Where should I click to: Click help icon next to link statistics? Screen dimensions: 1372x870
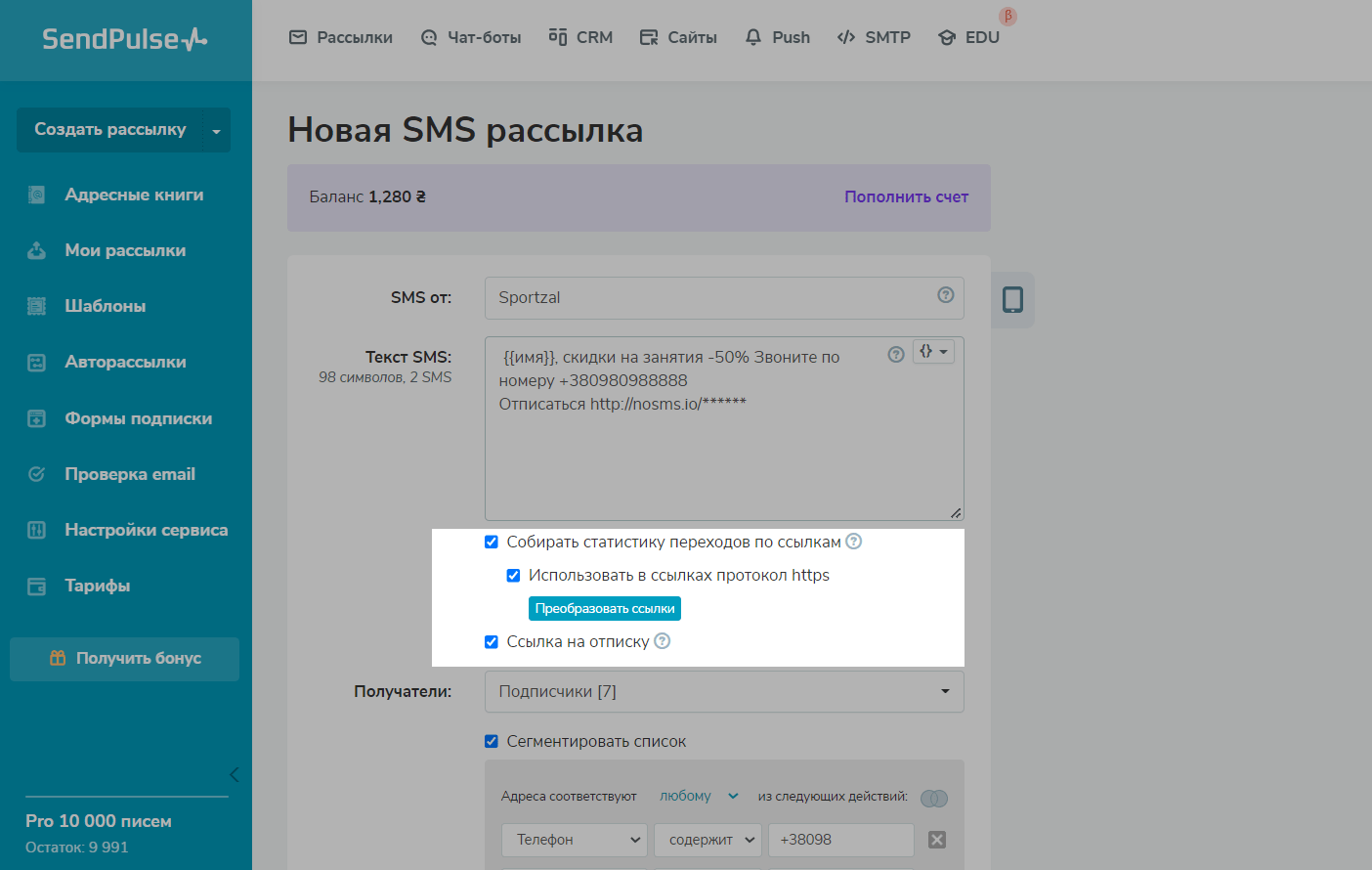coord(853,542)
